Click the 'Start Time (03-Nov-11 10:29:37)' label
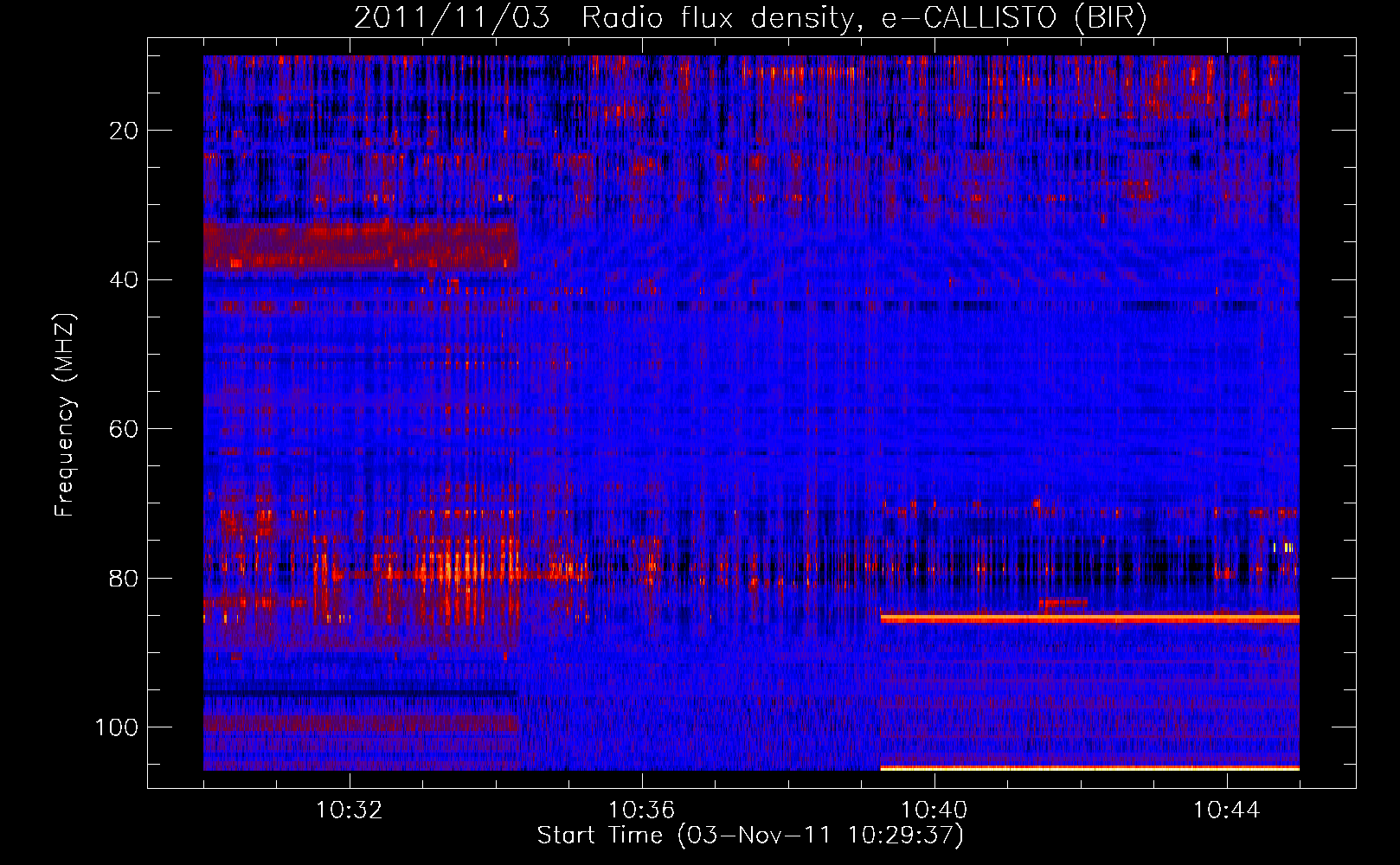 click(x=750, y=836)
